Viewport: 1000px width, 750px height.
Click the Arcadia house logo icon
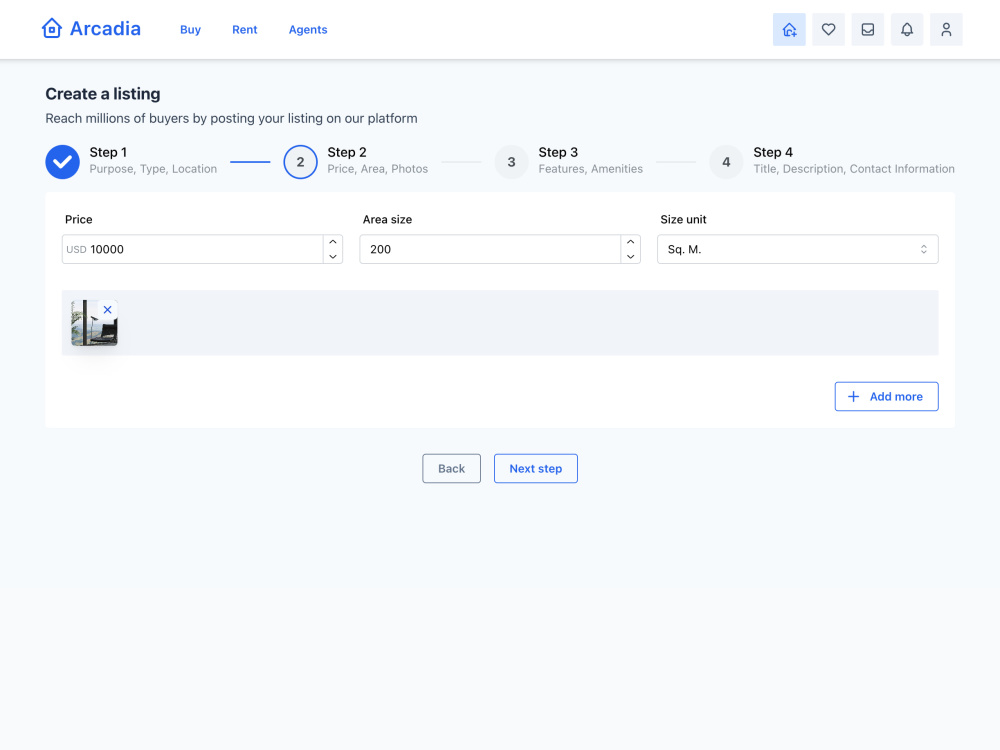click(52, 29)
